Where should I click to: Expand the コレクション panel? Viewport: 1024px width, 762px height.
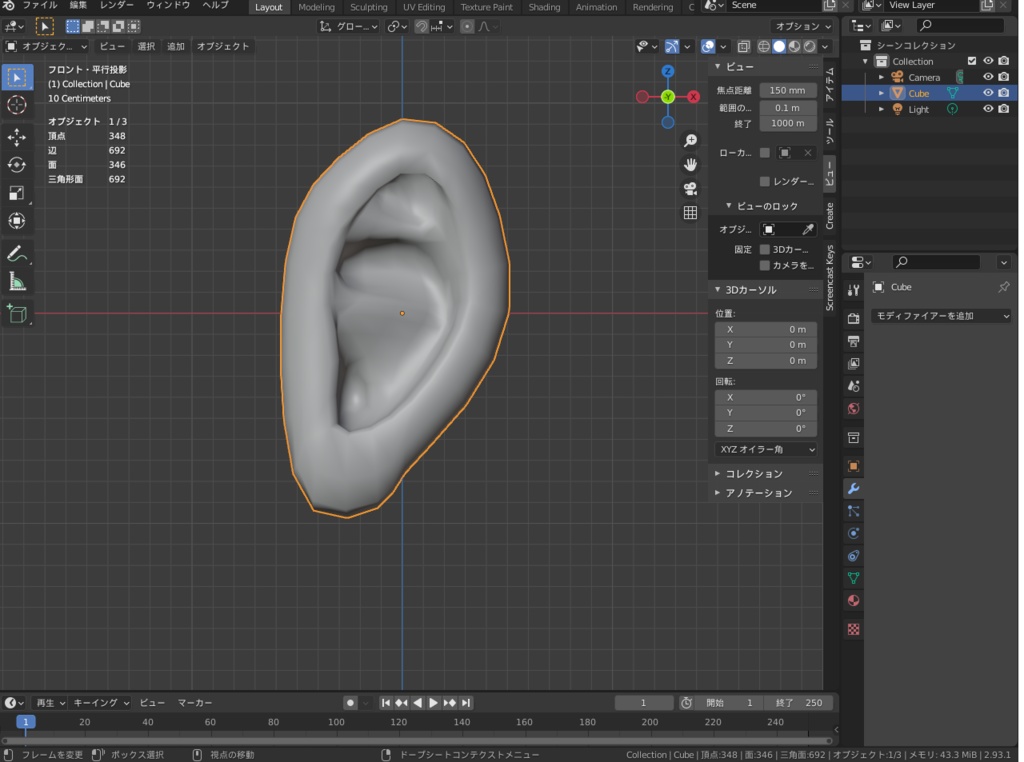tap(753, 473)
